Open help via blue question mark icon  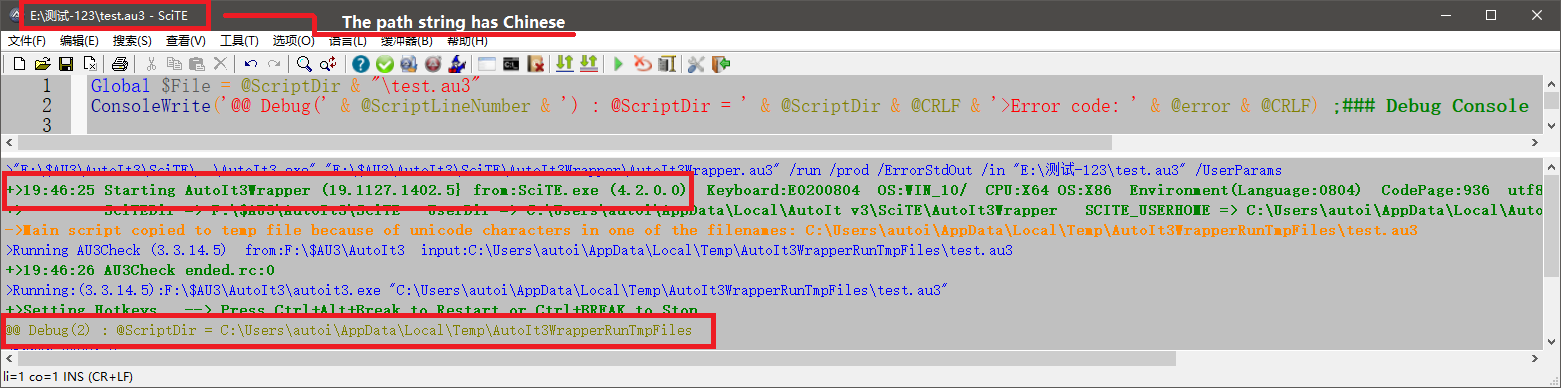click(361, 64)
